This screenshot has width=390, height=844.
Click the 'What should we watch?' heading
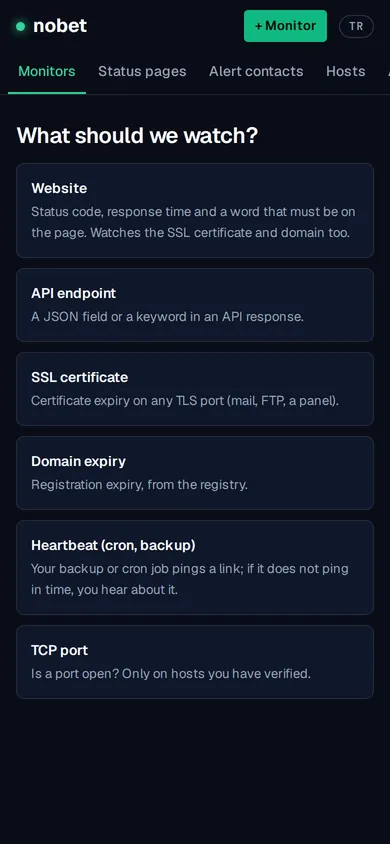138,136
